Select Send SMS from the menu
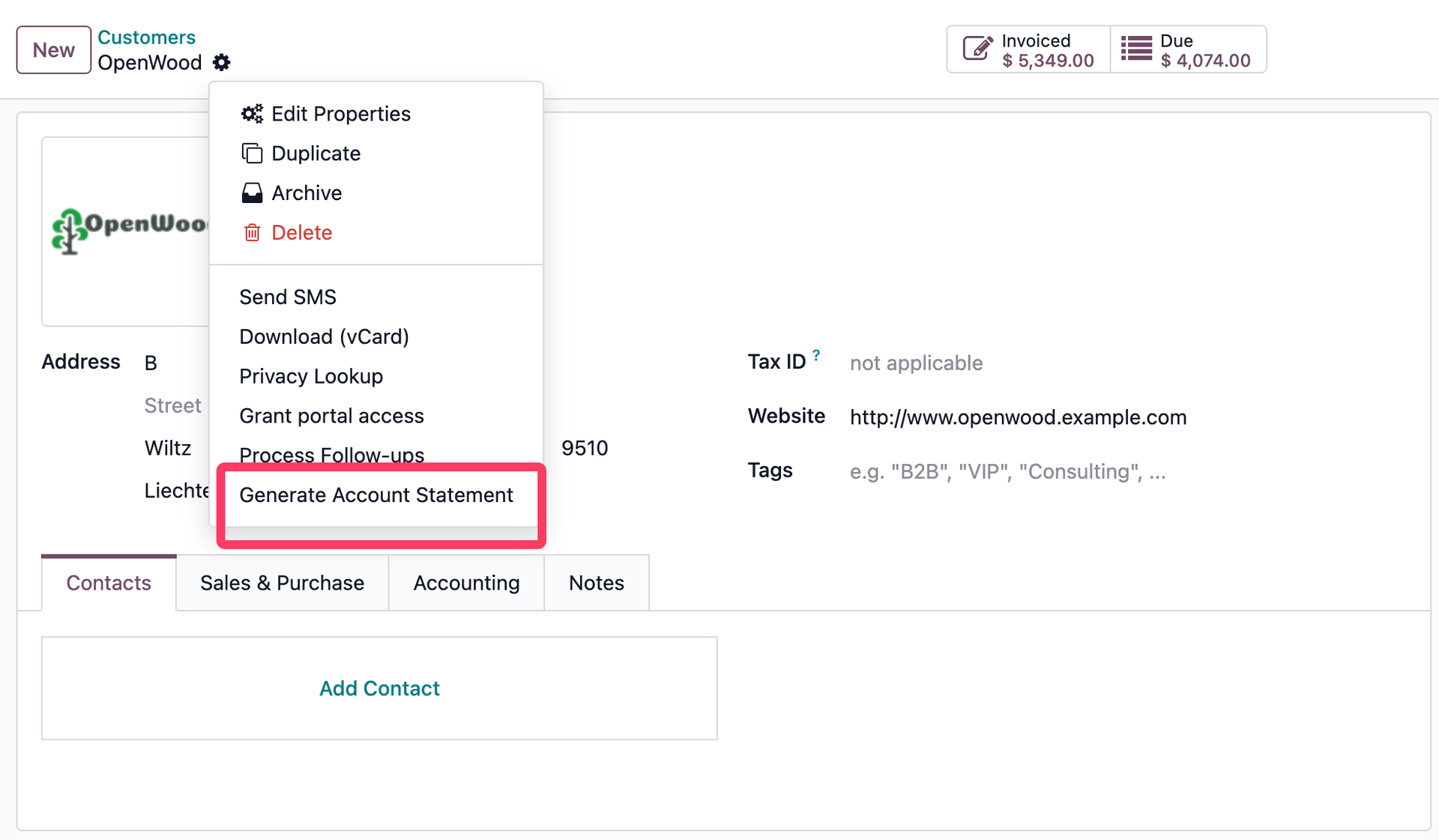 287,297
